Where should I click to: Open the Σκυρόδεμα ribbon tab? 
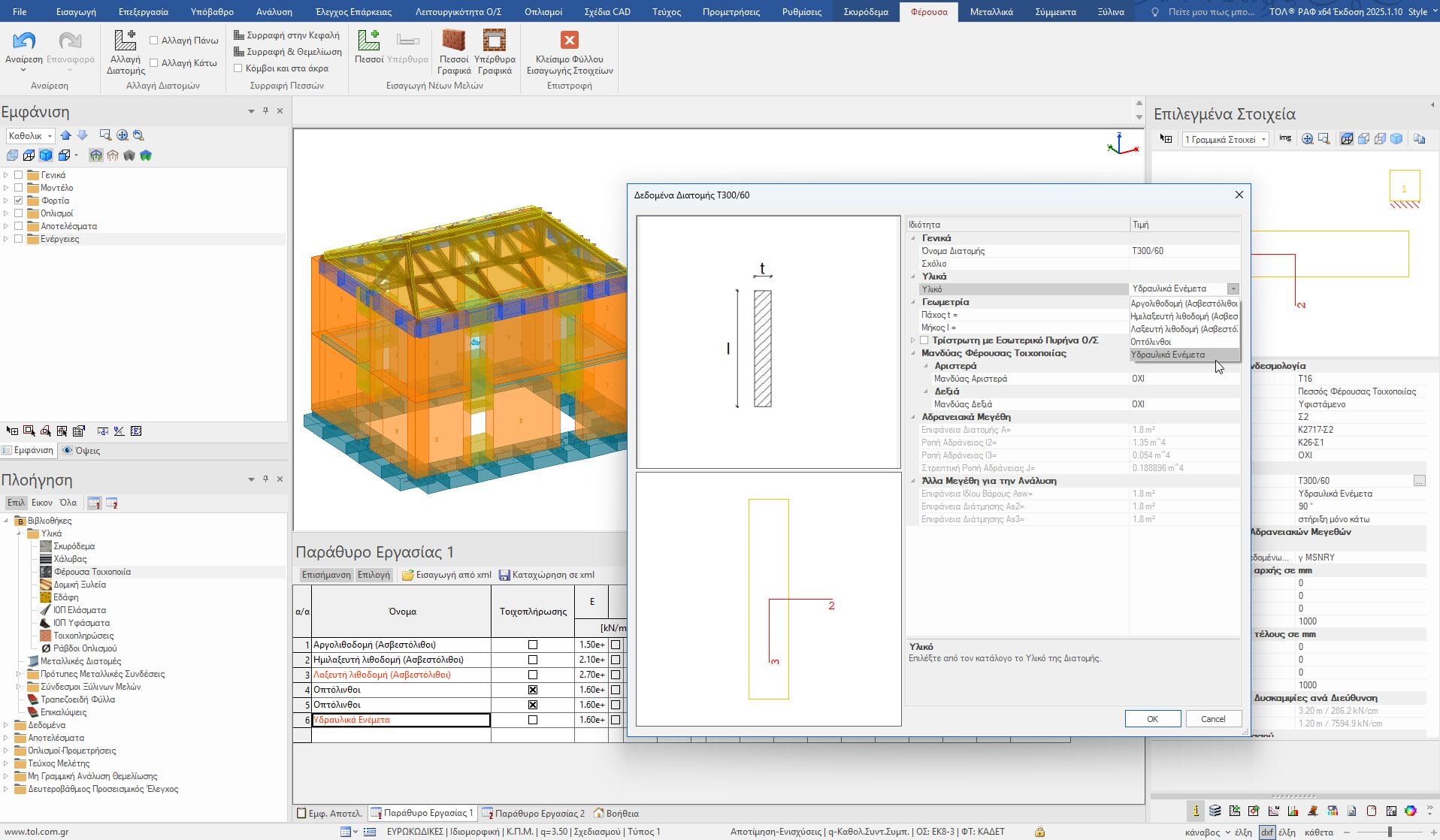click(865, 12)
